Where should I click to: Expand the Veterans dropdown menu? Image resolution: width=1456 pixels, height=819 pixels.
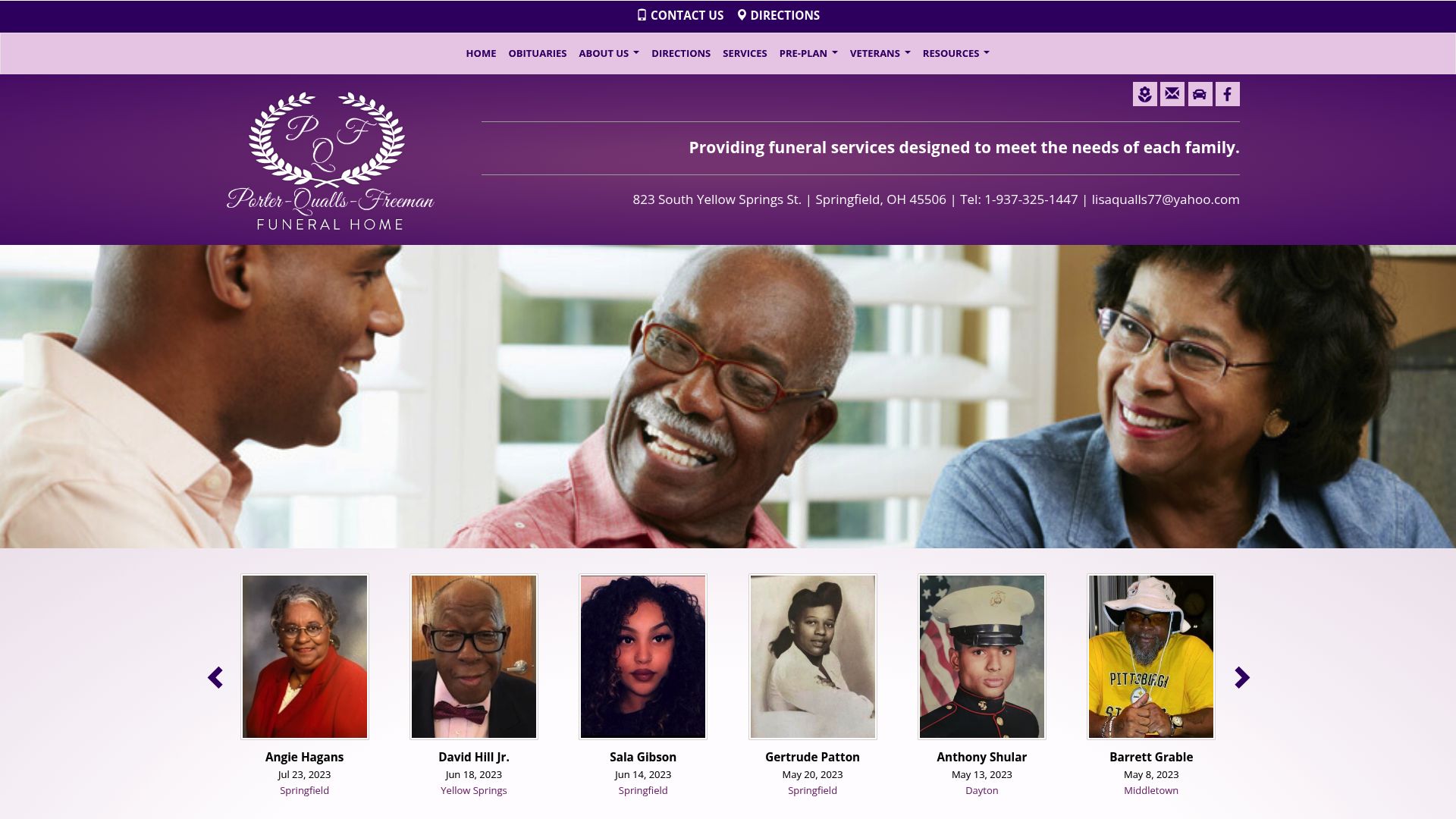click(x=880, y=53)
